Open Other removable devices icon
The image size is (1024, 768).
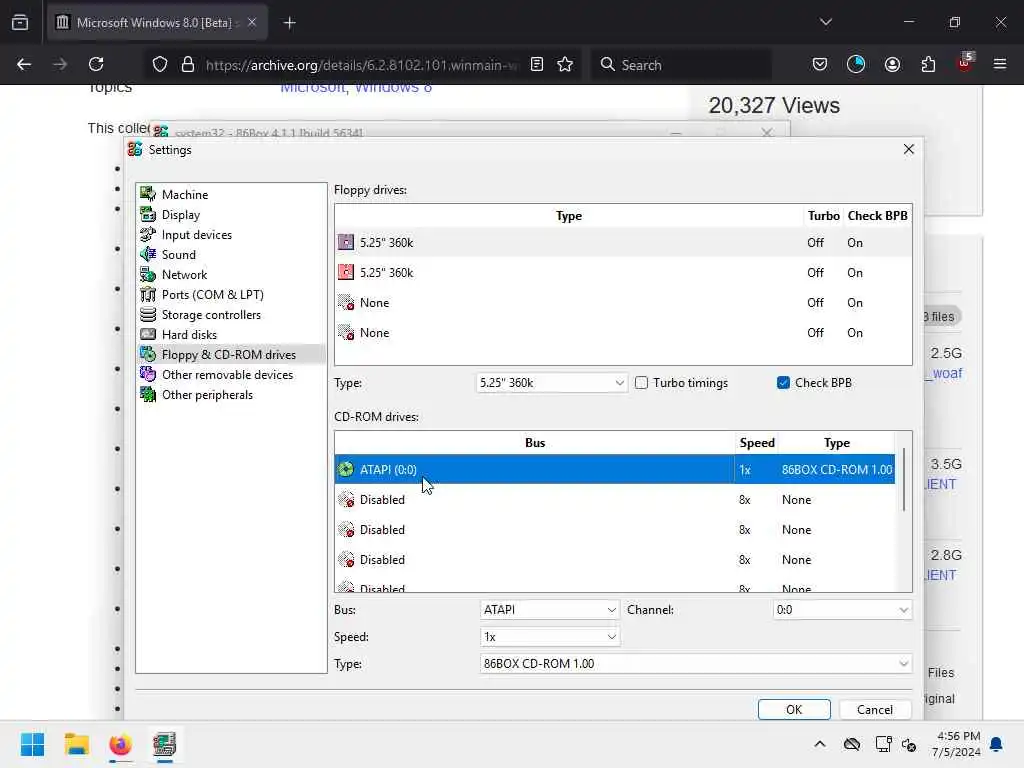point(148,374)
